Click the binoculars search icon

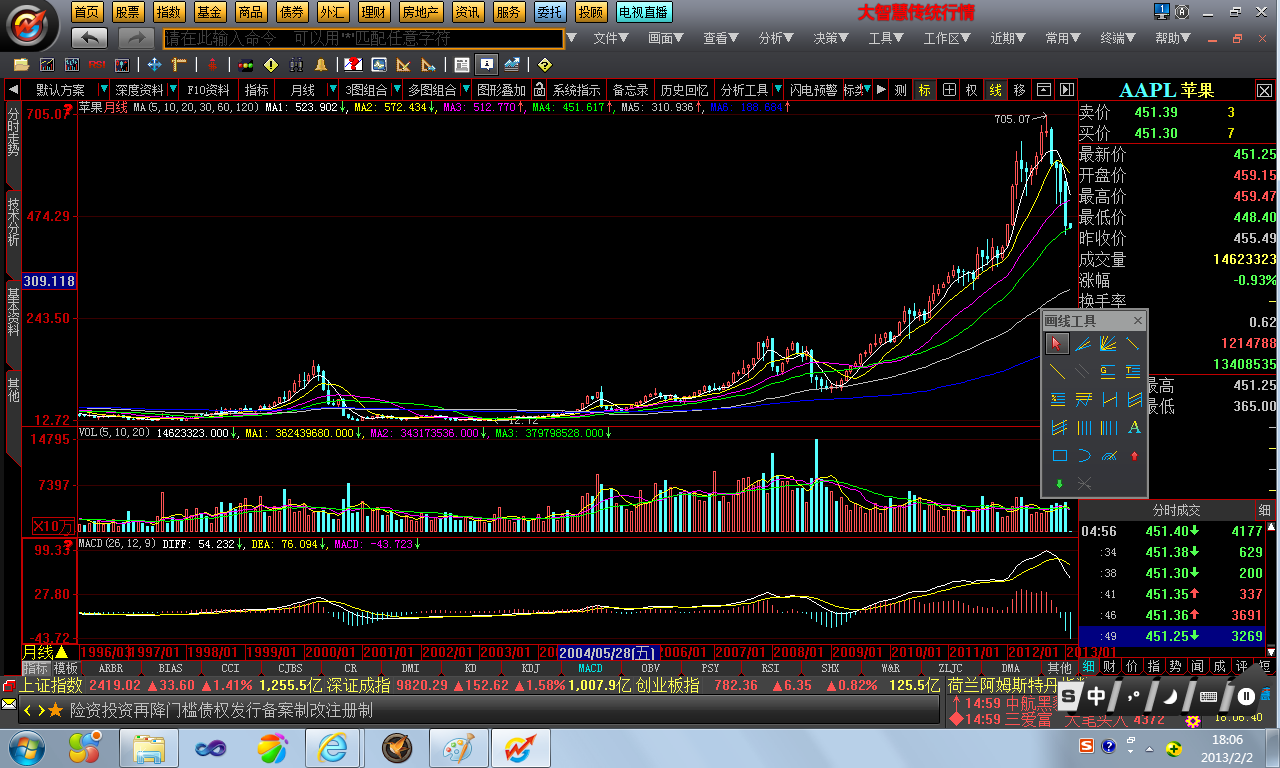pyautogui.click(x=297, y=64)
